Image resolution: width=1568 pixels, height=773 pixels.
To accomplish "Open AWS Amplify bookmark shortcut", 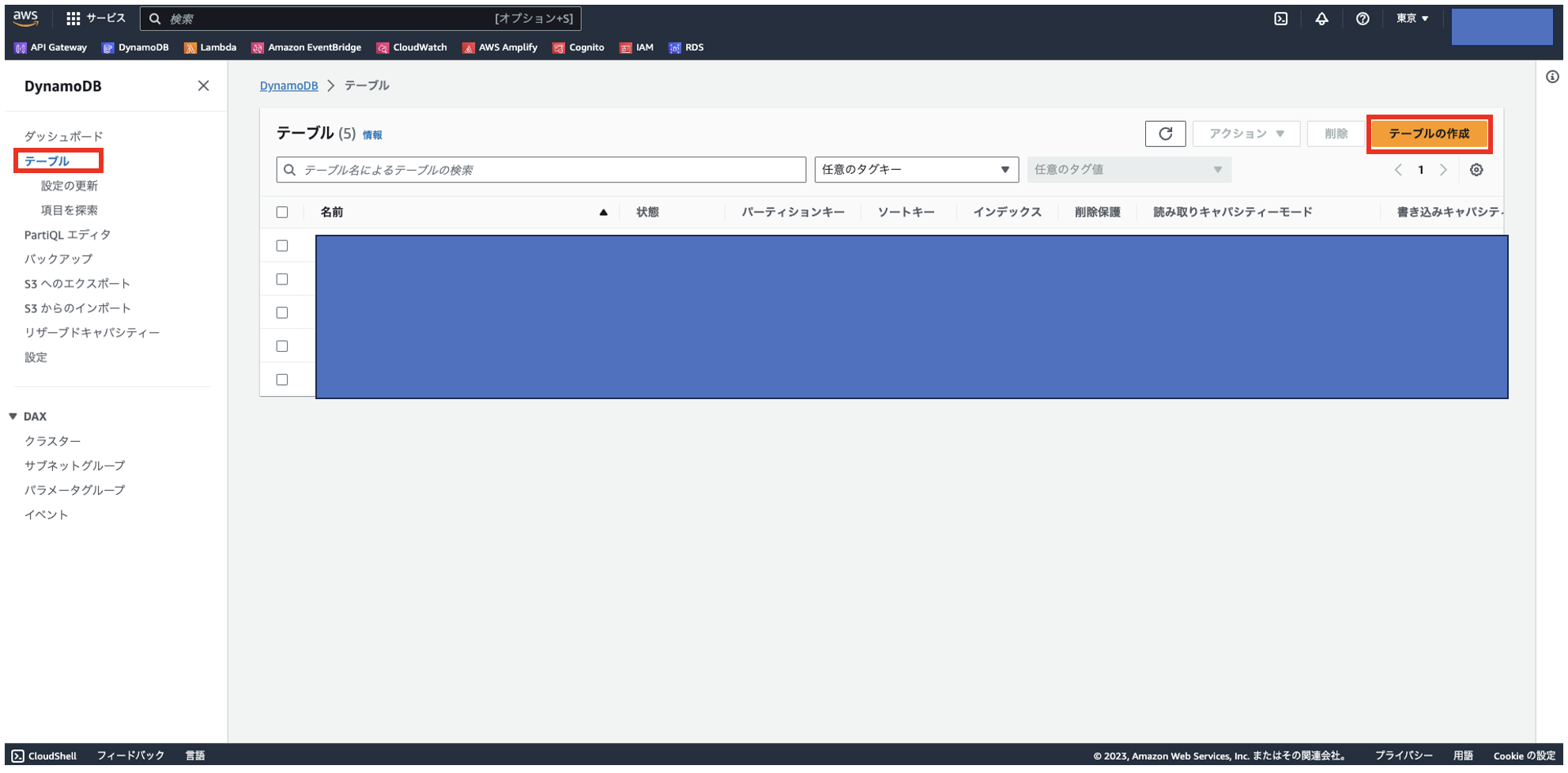I will click(x=500, y=47).
